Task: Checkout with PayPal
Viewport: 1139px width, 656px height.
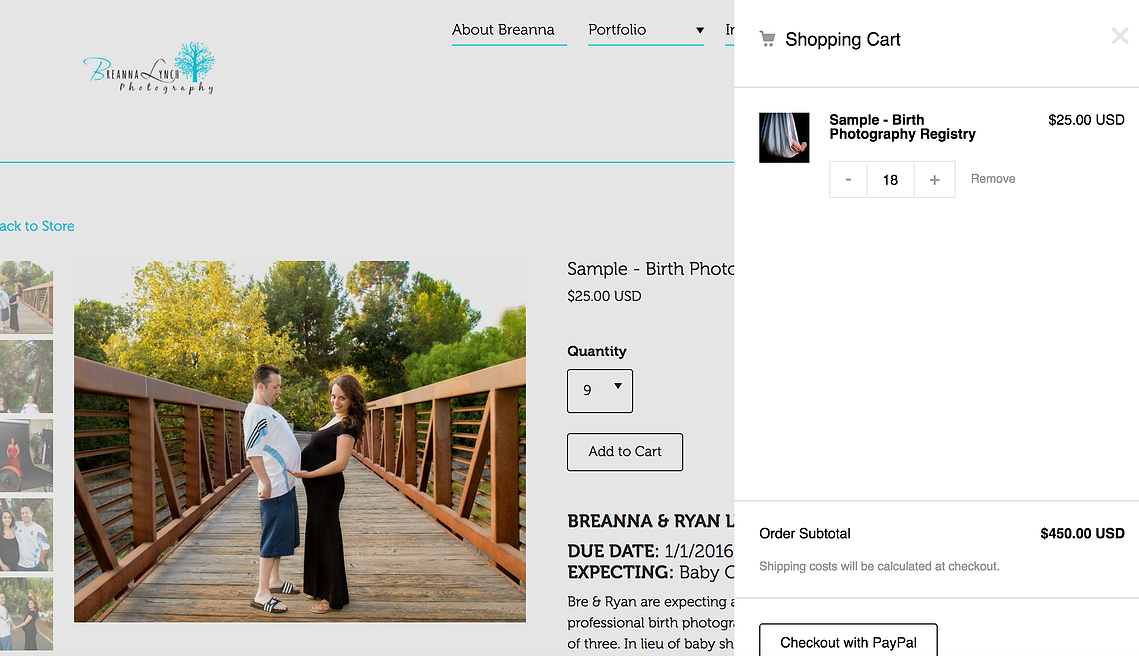Action: (x=847, y=642)
